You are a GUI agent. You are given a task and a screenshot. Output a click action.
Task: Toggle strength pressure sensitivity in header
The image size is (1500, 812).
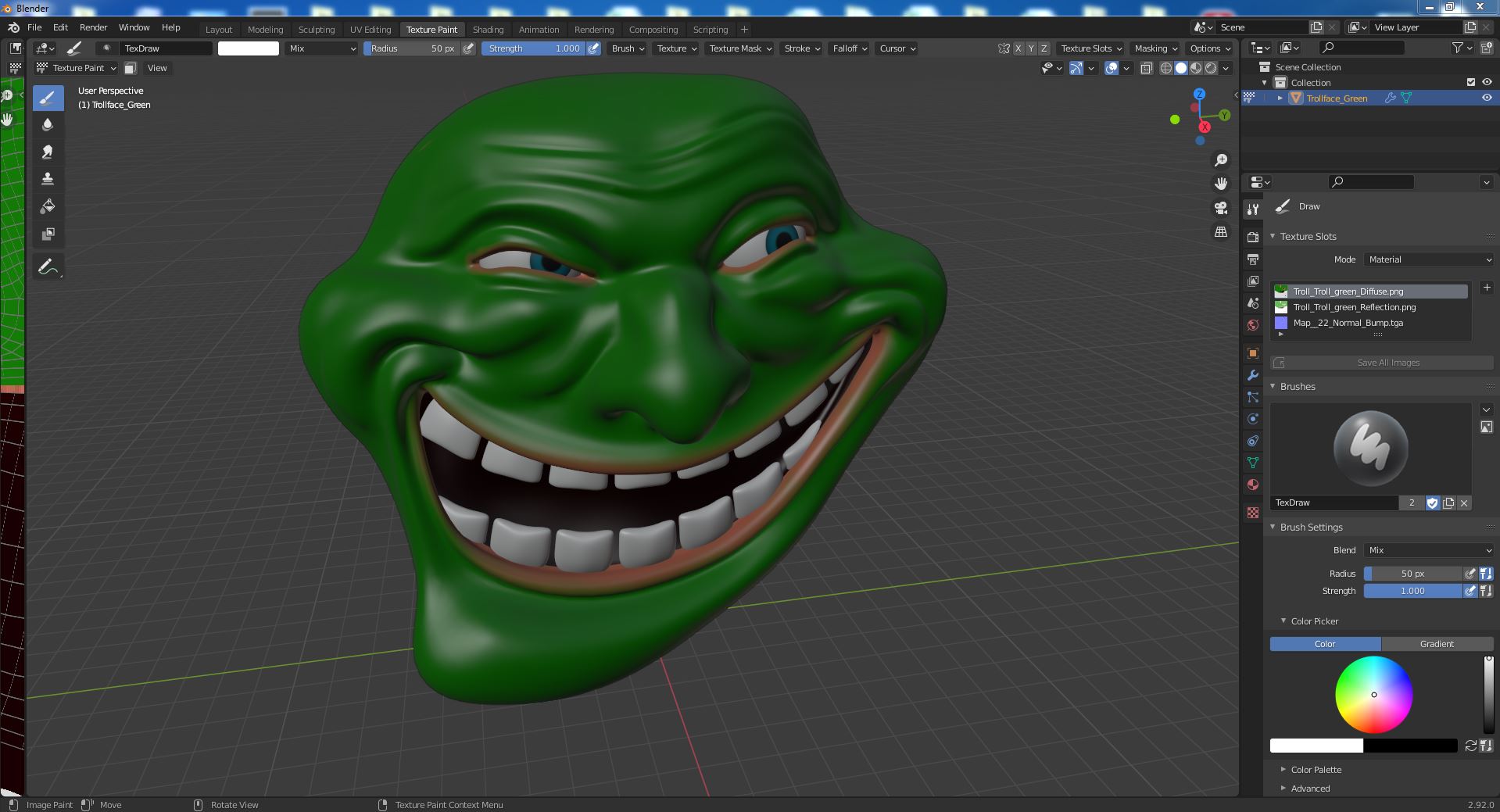[594, 48]
